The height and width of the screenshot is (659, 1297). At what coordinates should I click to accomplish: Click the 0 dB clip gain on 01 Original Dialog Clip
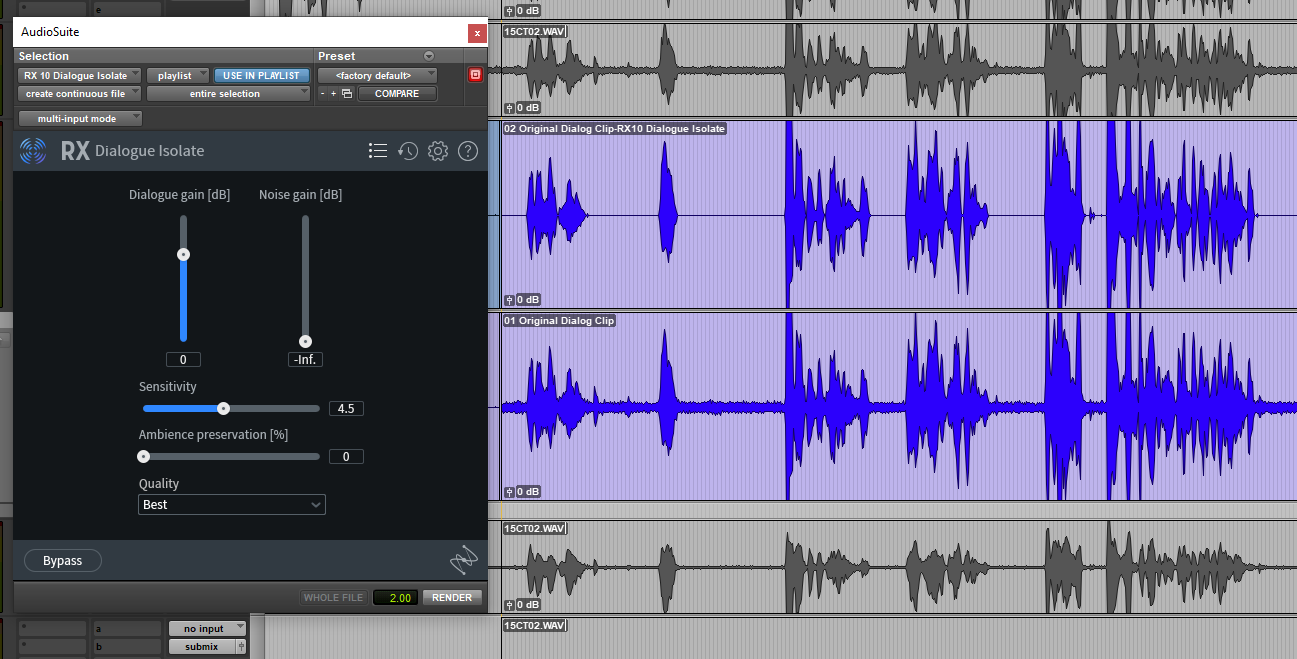coord(528,491)
